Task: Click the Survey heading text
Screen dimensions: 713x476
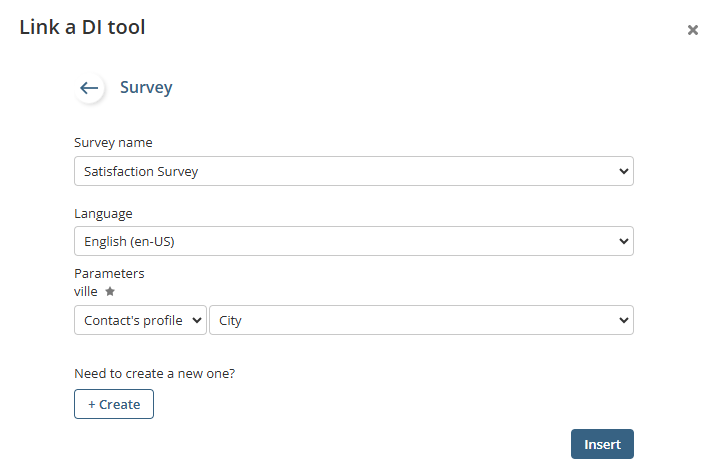Action: [146, 87]
